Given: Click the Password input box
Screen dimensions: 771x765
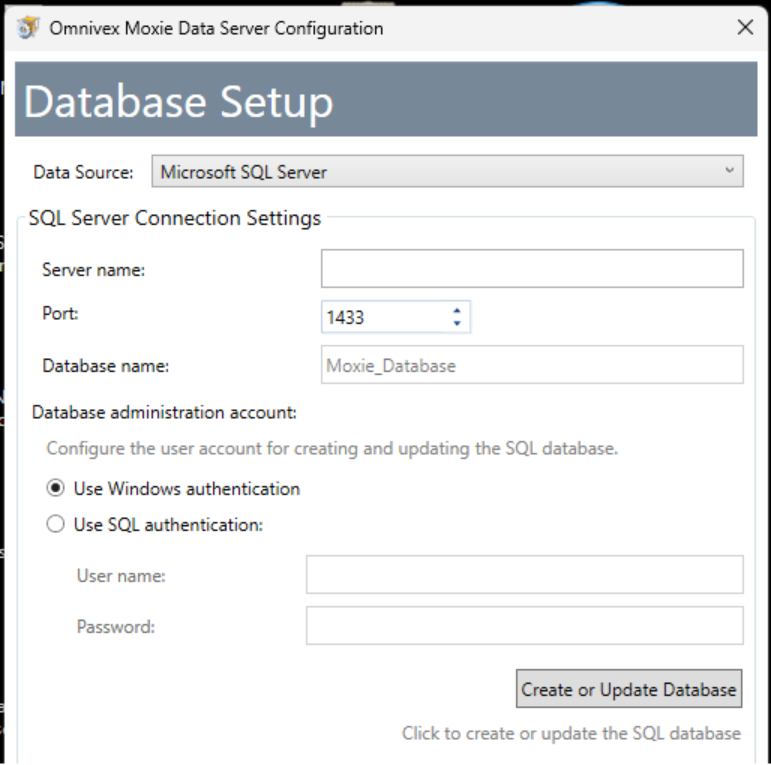Looking at the screenshot, I should [524, 626].
